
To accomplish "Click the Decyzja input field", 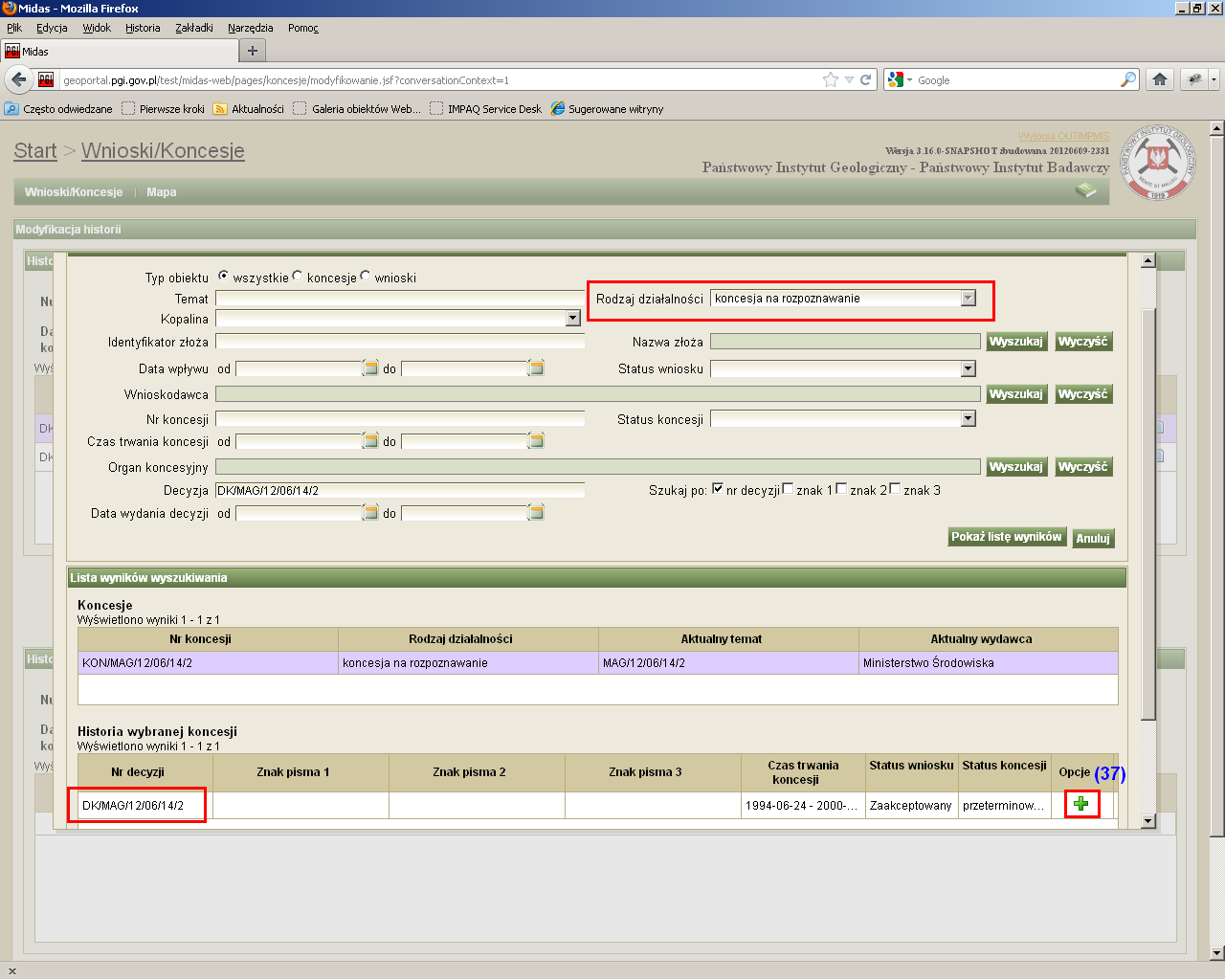I will (x=400, y=491).
